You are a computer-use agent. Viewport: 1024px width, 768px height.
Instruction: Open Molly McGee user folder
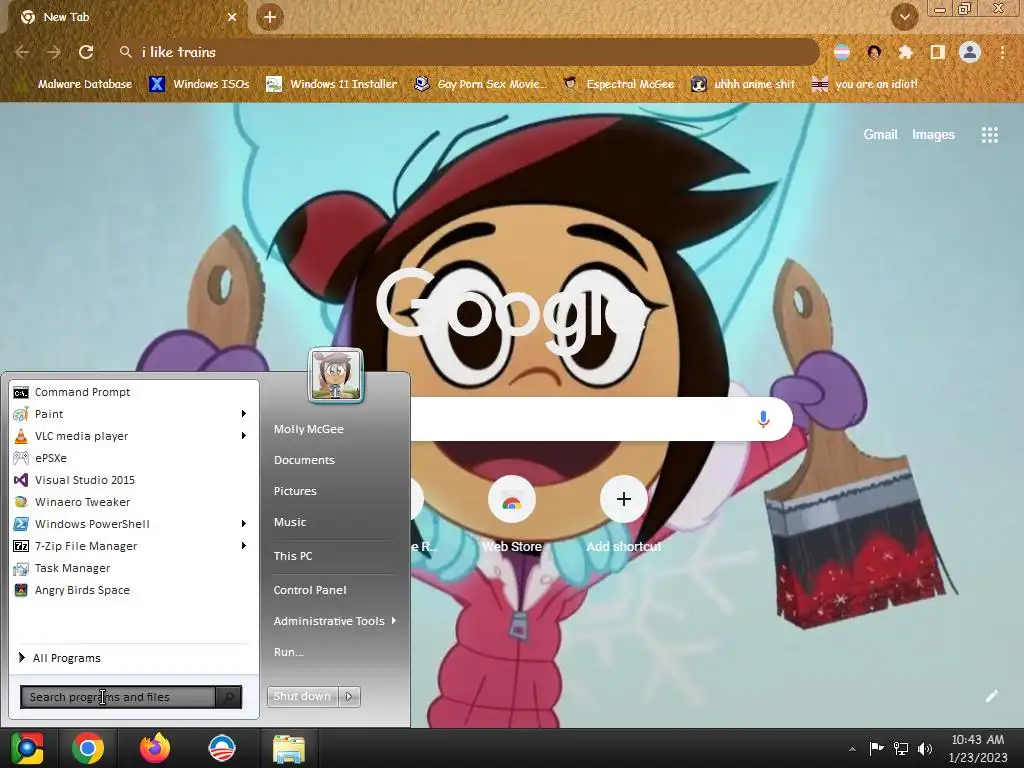[309, 429]
